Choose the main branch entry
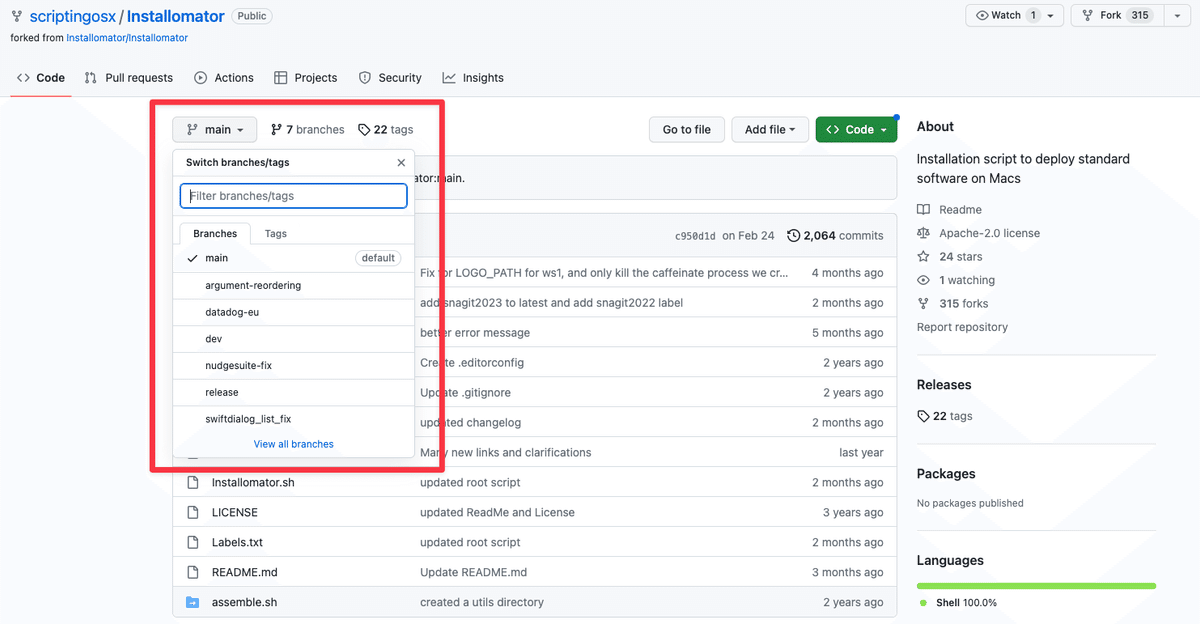 pos(293,258)
